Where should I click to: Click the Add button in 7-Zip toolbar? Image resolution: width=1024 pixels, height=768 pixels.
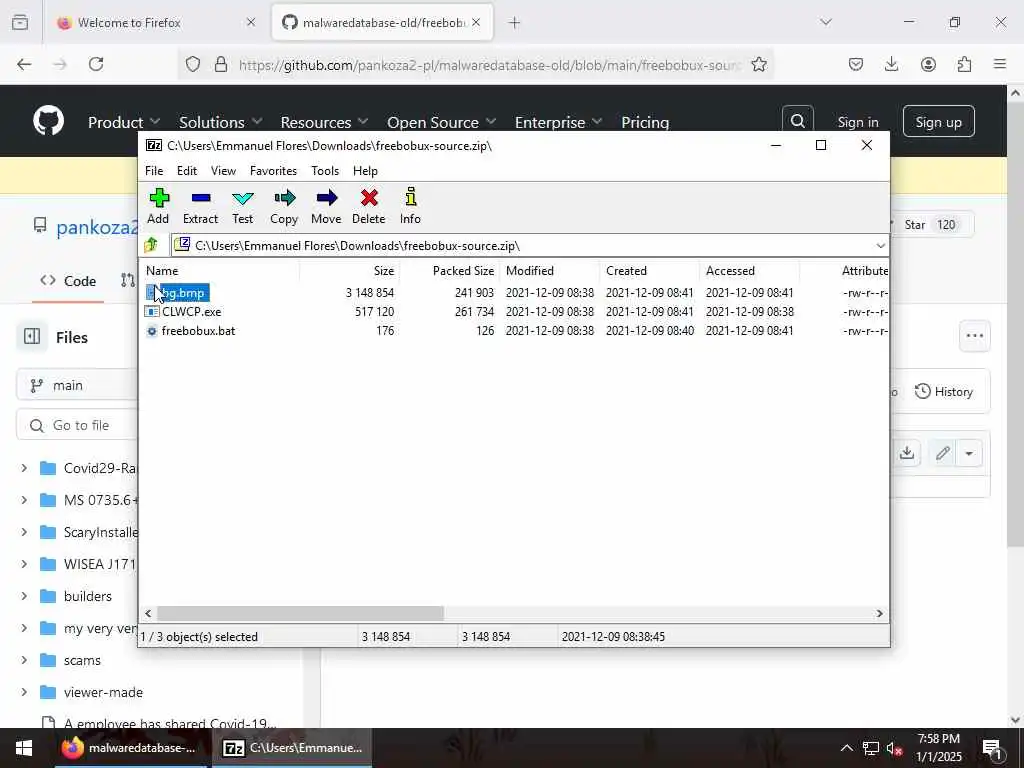(158, 206)
